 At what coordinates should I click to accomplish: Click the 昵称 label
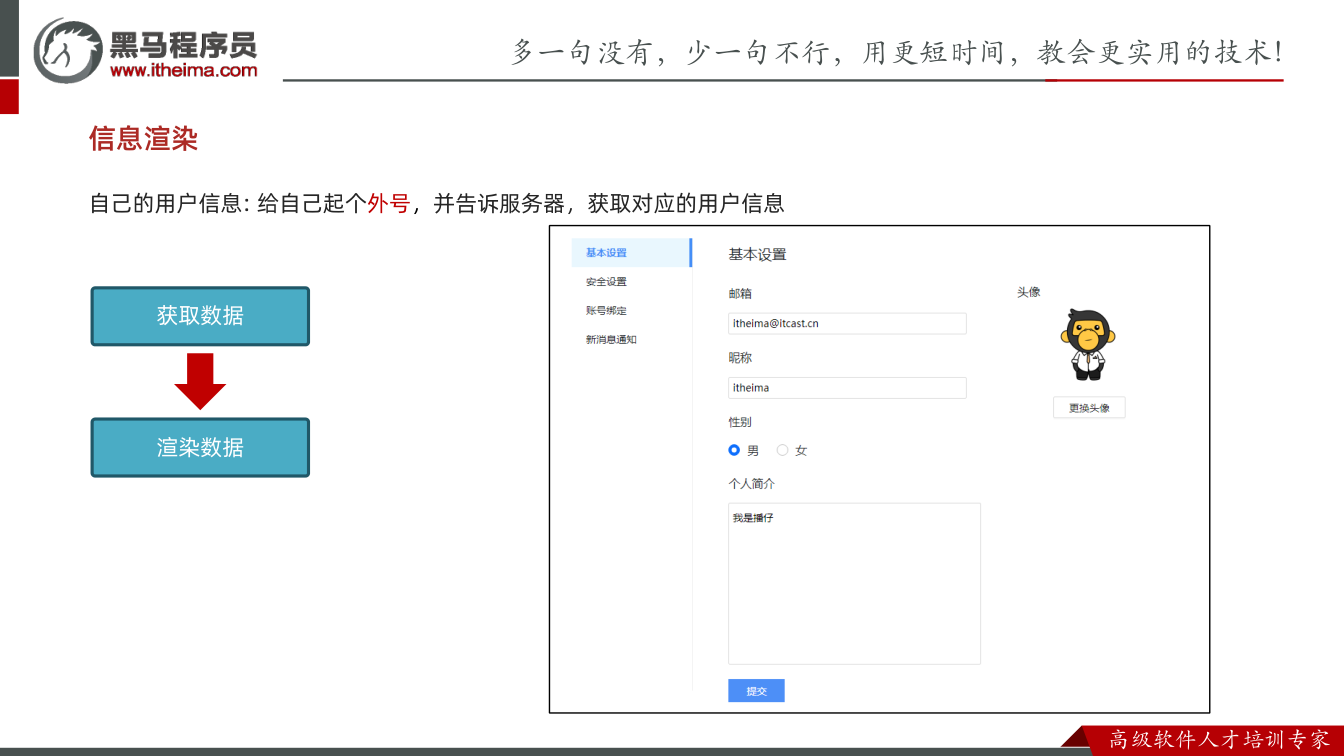740,358
